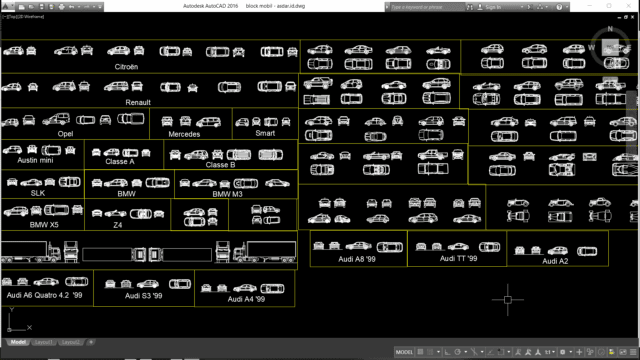Toggle annotation objects visibility icon
This screenshot has height=360, width=640.
[x=518, y=352]
